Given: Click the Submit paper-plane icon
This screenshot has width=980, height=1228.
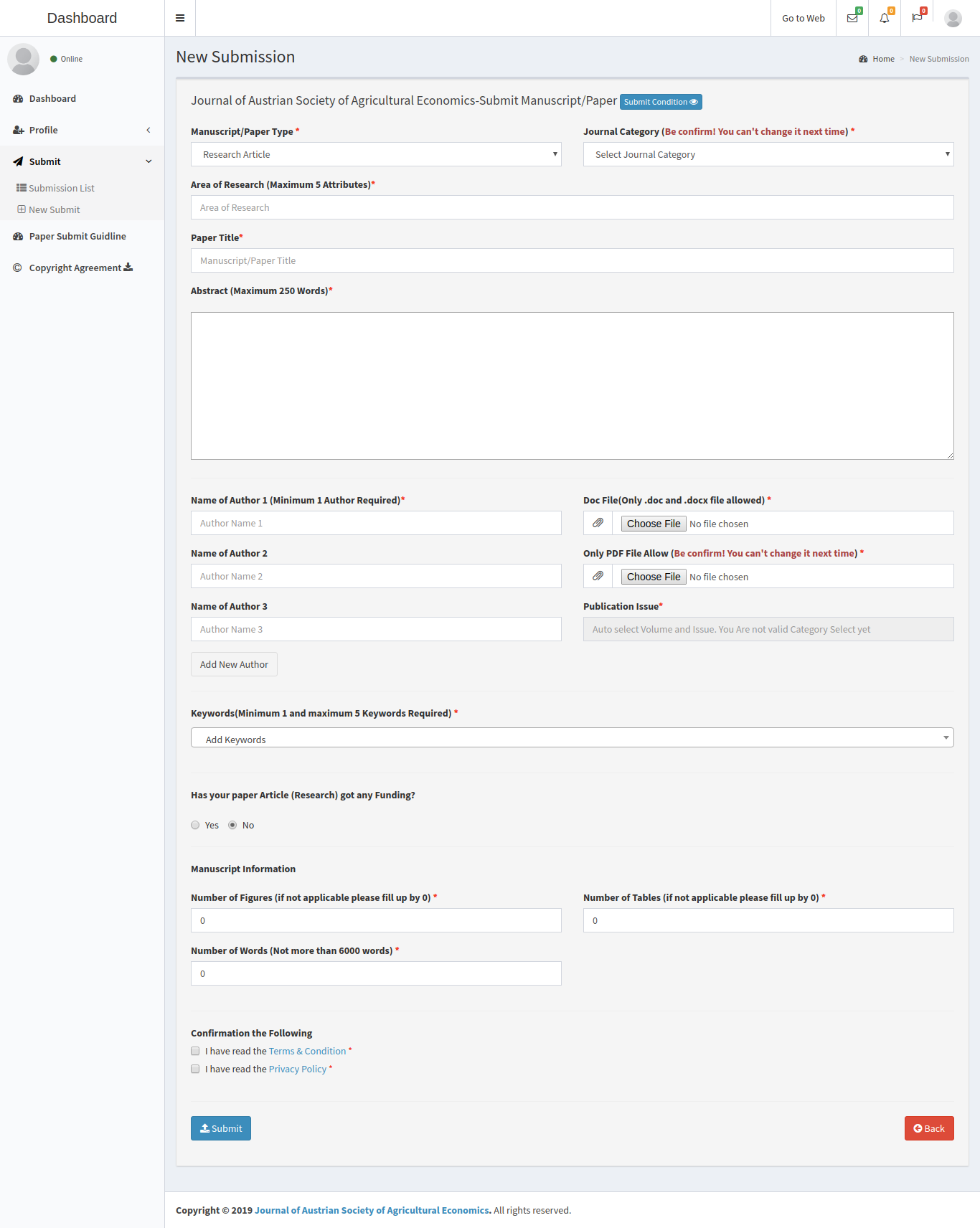Looking at the screenshot, I should [18, 161].
